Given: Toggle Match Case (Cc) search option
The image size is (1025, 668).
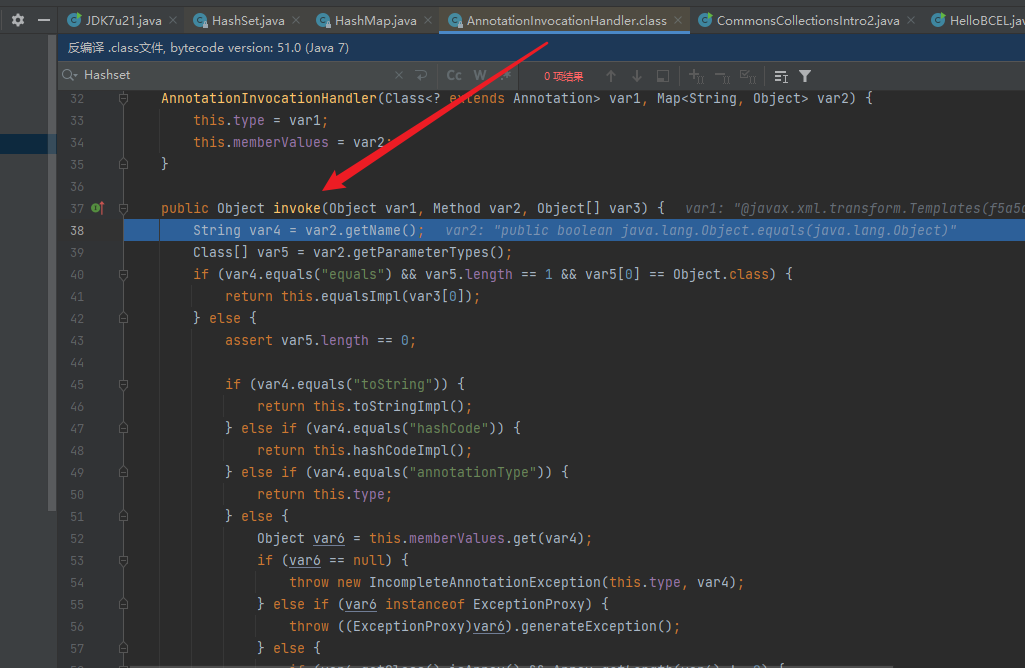Looking at the screenshot, I should point(454,76).
